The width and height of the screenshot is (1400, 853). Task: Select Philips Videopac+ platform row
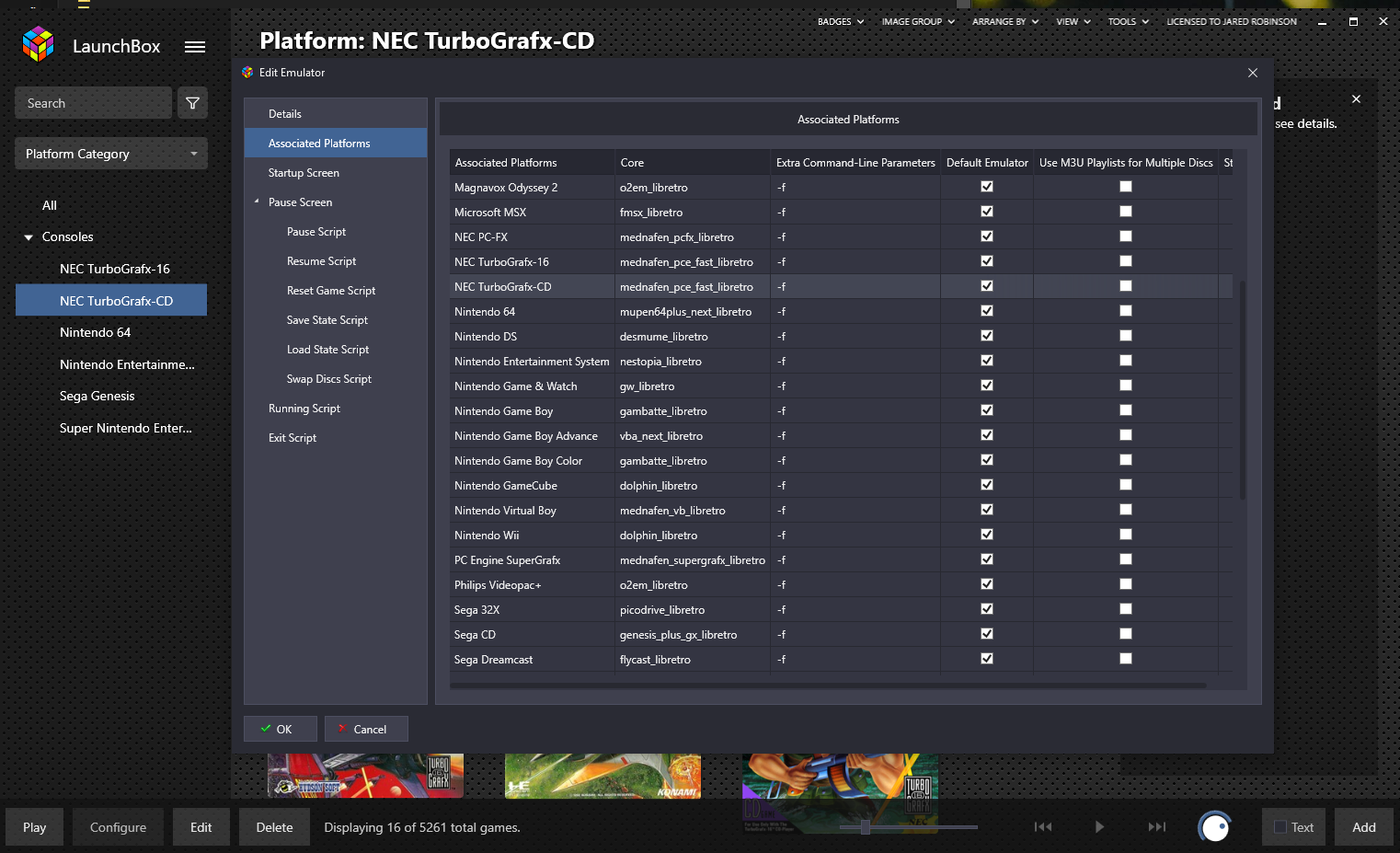pyautogui.click(x=841, y=585)
